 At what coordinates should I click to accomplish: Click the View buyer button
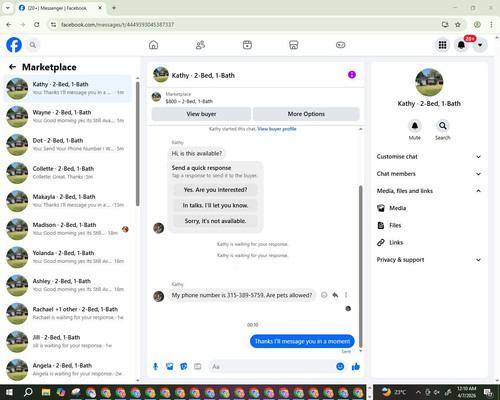pyautogui.click(x=201, y=114)
